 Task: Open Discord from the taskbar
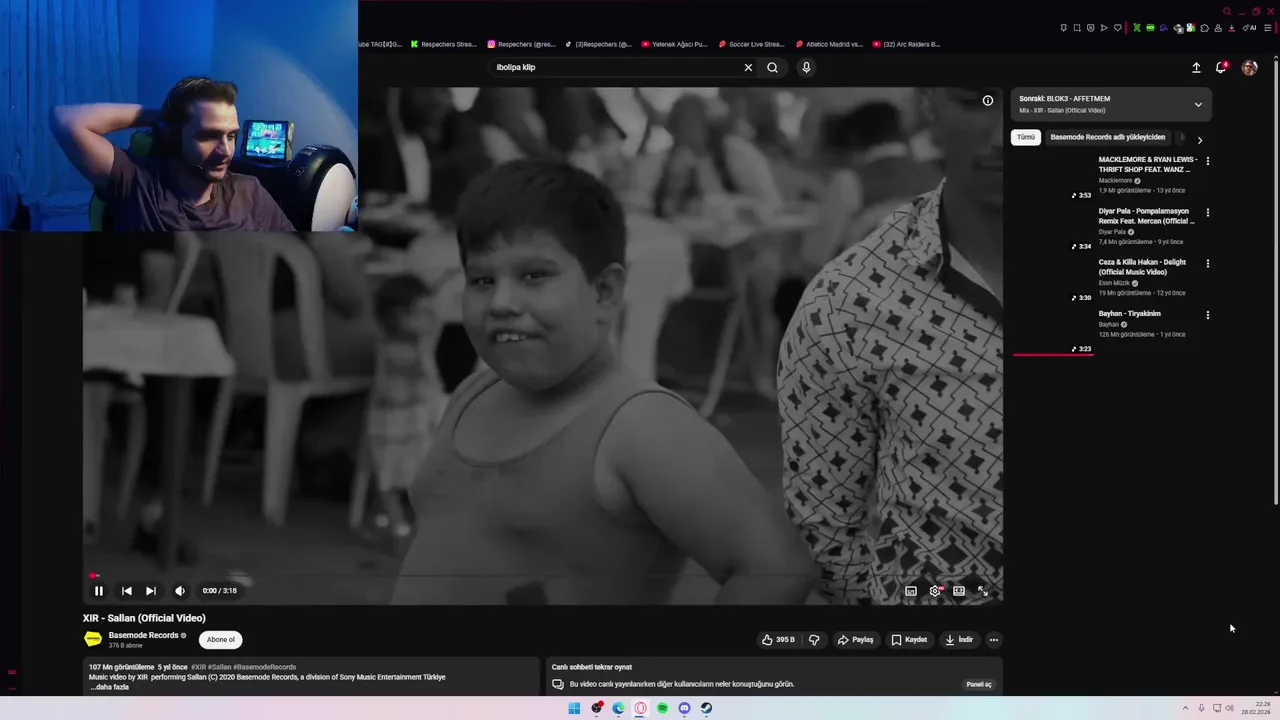(x=684, y=708)
